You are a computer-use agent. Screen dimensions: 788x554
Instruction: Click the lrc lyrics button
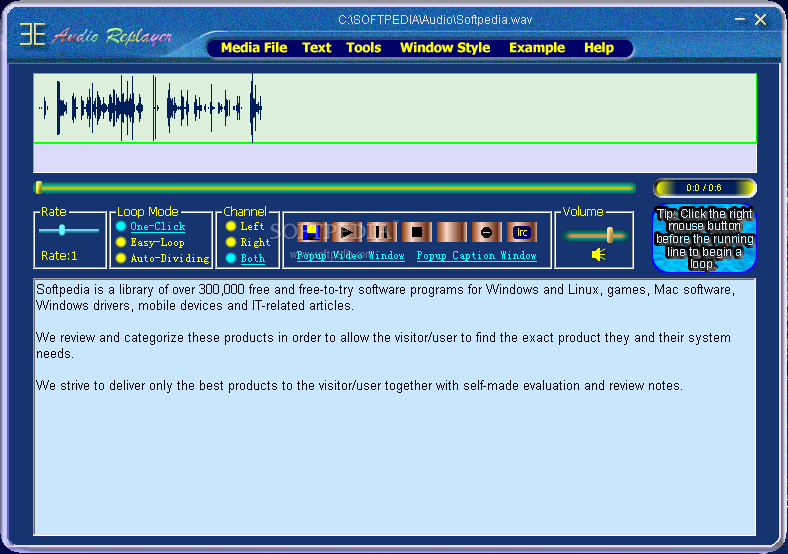tap(522, 232)
